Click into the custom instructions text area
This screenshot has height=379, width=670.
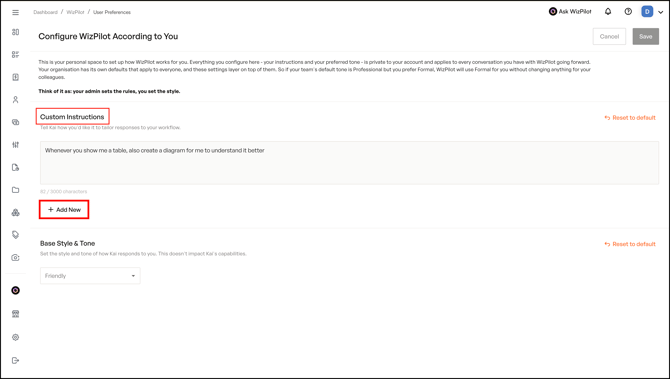[349, 163]
